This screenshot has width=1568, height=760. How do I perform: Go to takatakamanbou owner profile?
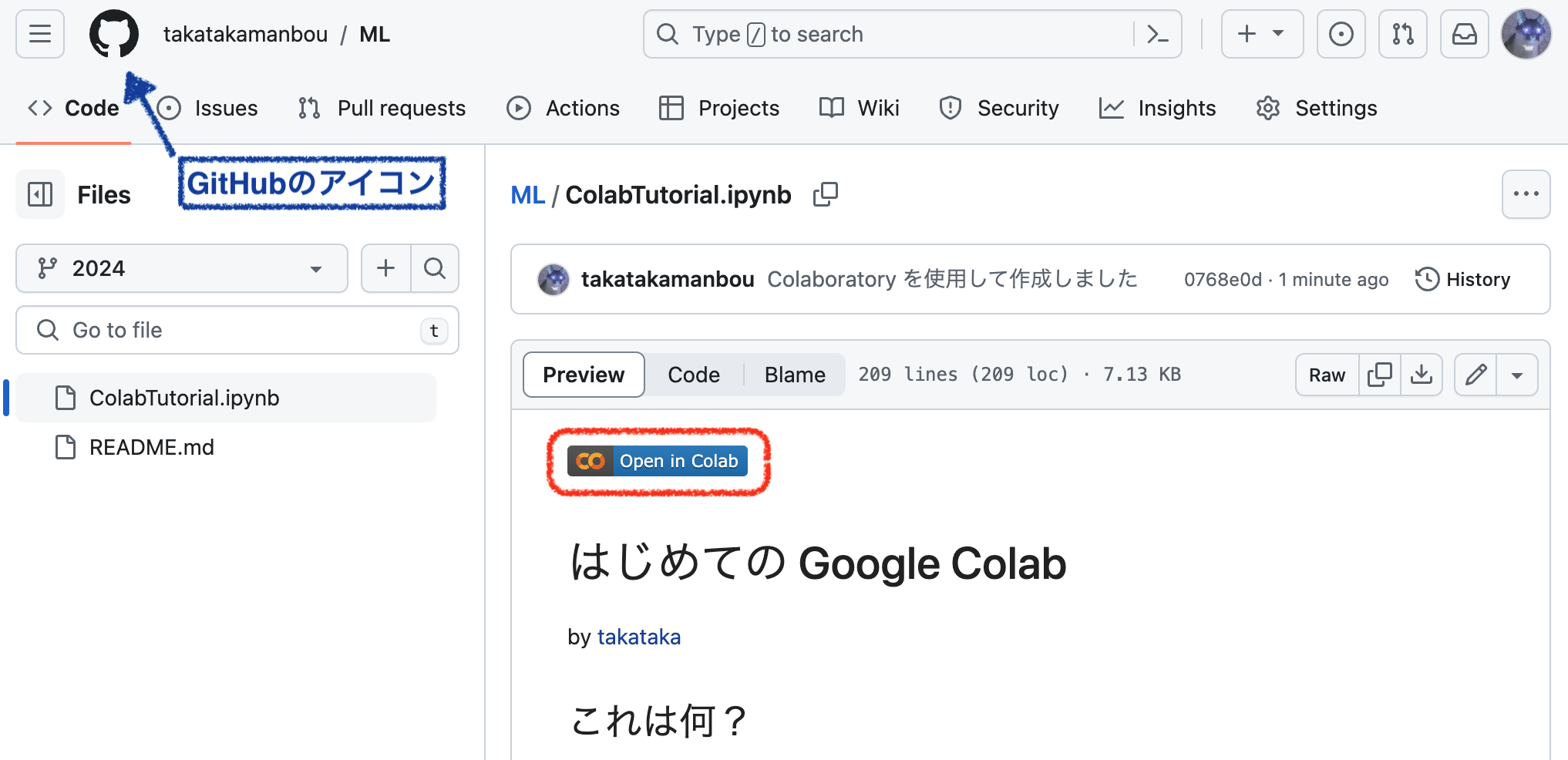(245, 34)
